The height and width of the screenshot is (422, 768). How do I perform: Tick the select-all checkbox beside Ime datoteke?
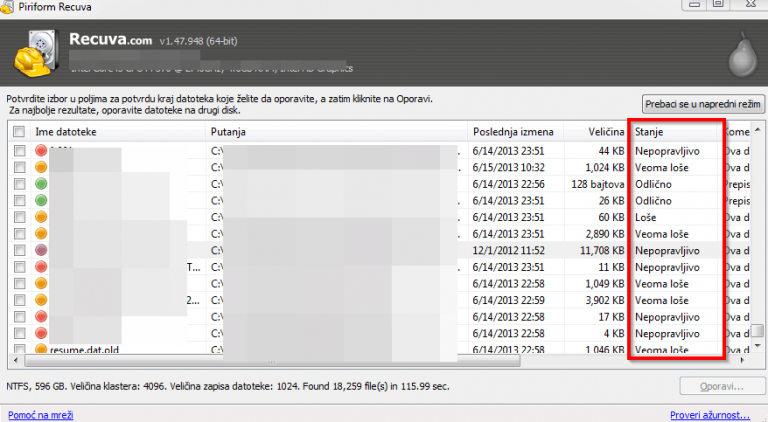tap(19, 132)
